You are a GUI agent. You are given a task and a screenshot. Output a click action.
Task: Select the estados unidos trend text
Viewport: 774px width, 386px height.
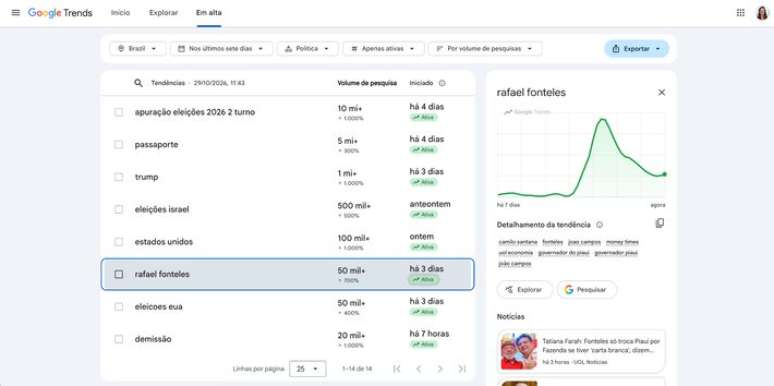pyautogui.click(x=164, y=242)
